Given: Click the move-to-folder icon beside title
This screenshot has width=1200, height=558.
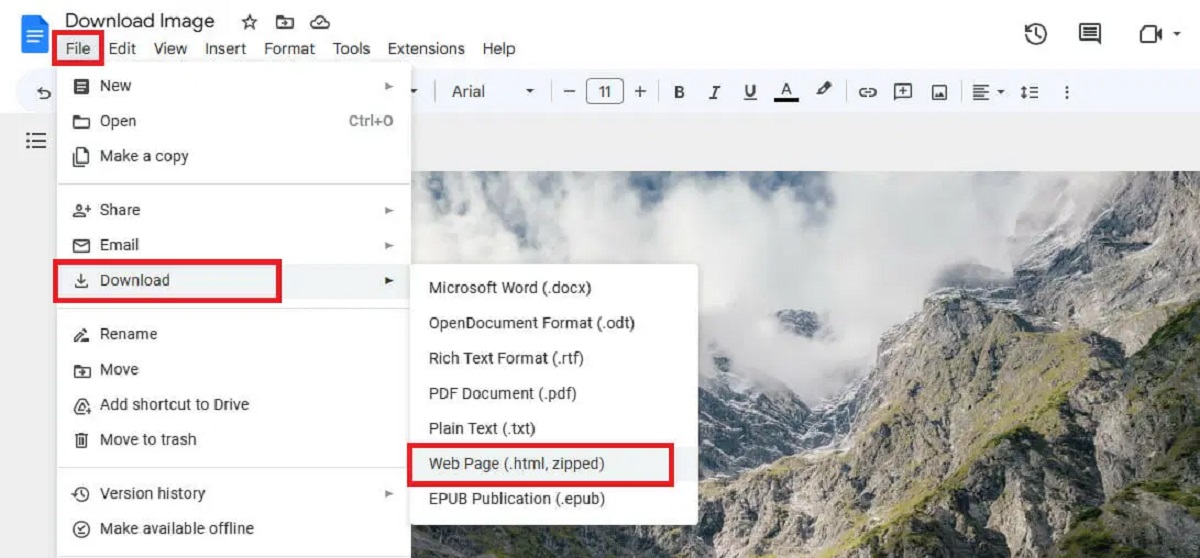Looking at the screenshot, I should [285, 21].
